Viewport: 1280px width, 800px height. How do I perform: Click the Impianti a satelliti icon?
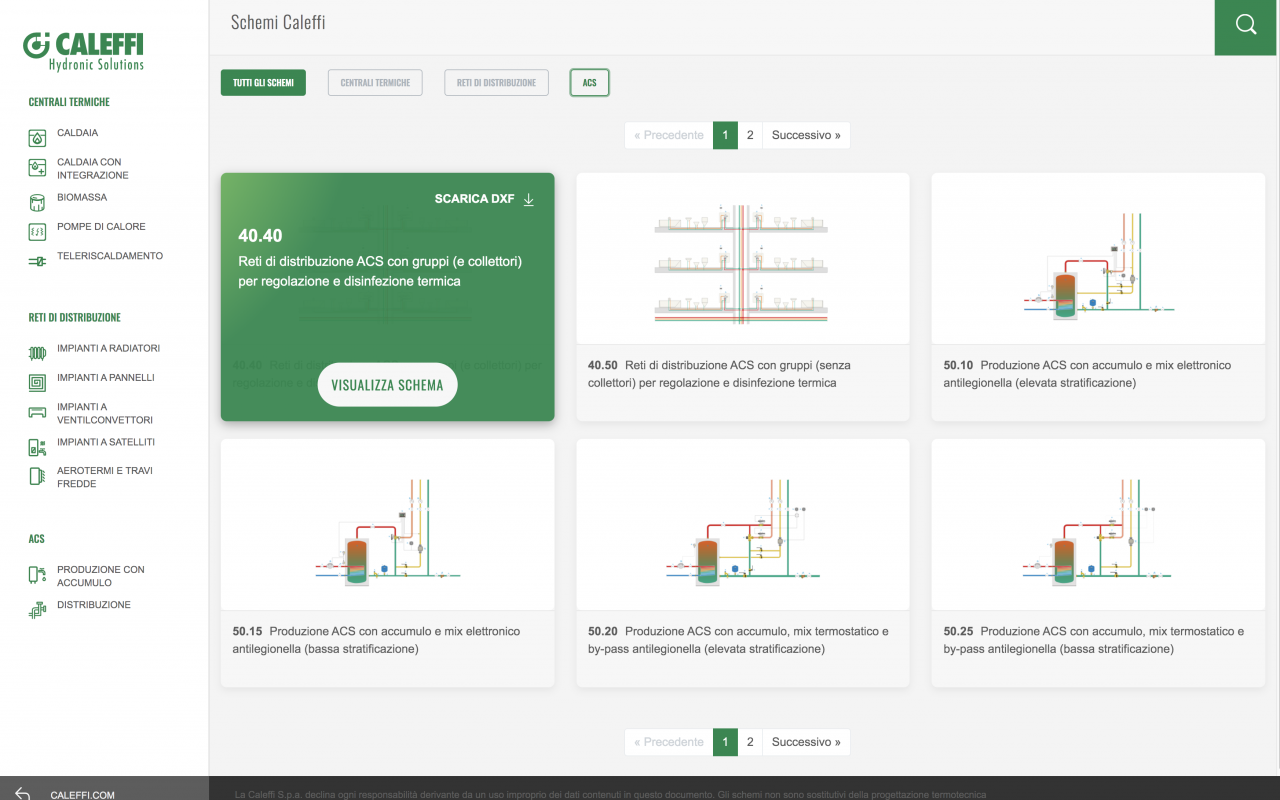37,447
